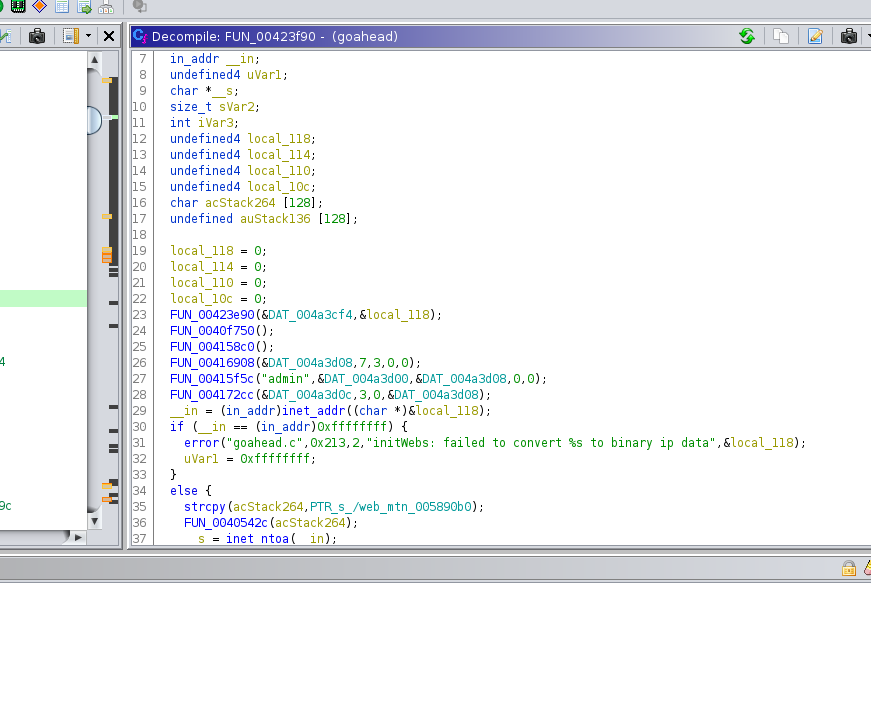Image resolution: width=871 pixels, height=703 pixels.
Task: Select the FUN_00423e90 function call
Action: [212, 315]
